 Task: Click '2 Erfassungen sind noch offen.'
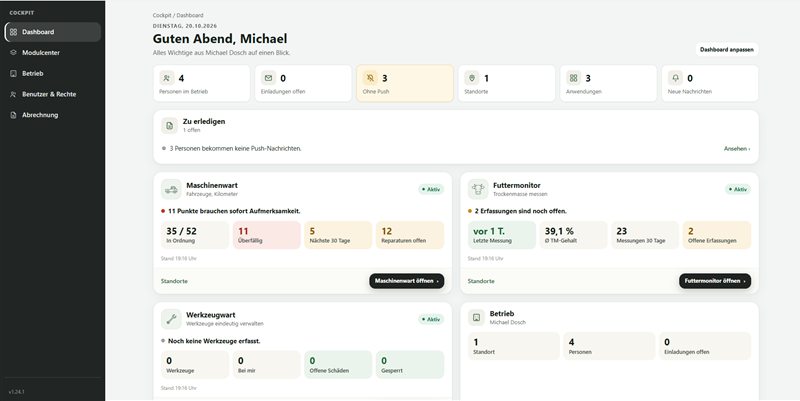[x=521, y=211]
